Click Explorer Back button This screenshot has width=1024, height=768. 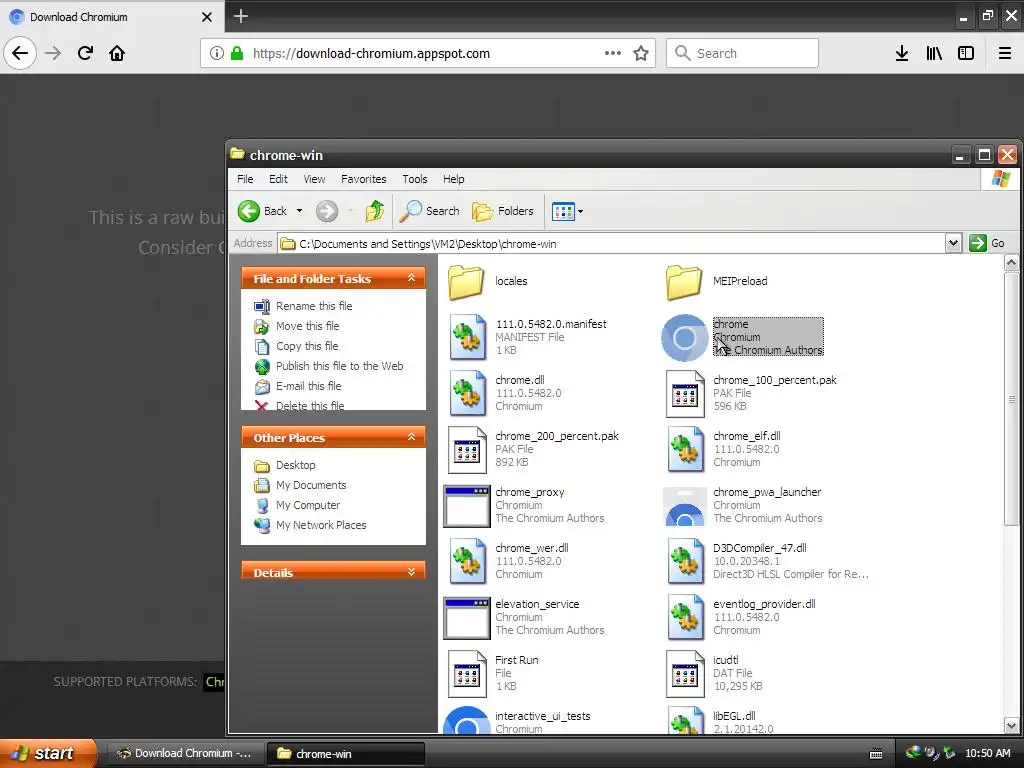263,211
